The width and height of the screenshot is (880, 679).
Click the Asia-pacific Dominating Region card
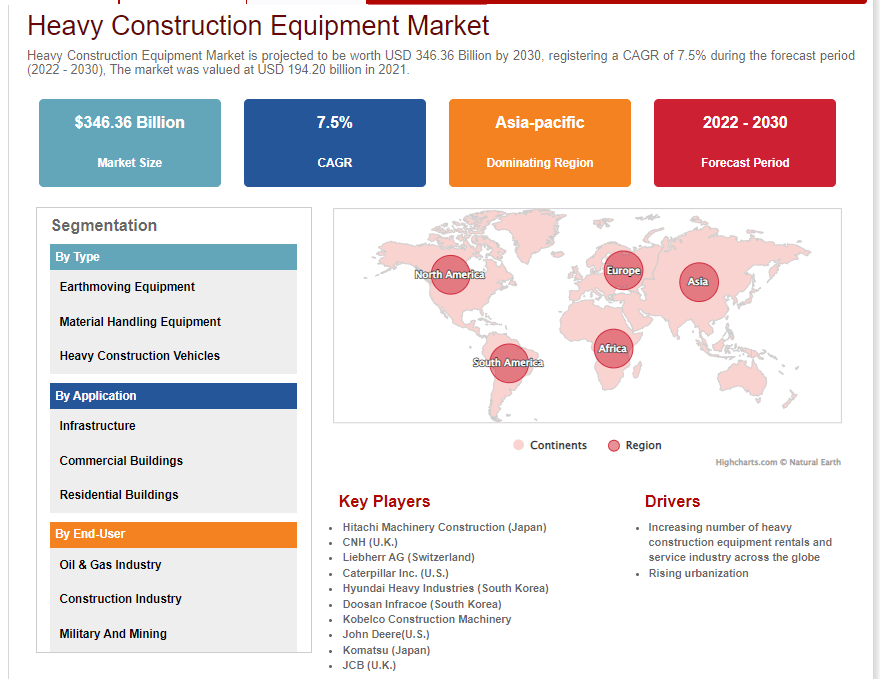(539, 142)
